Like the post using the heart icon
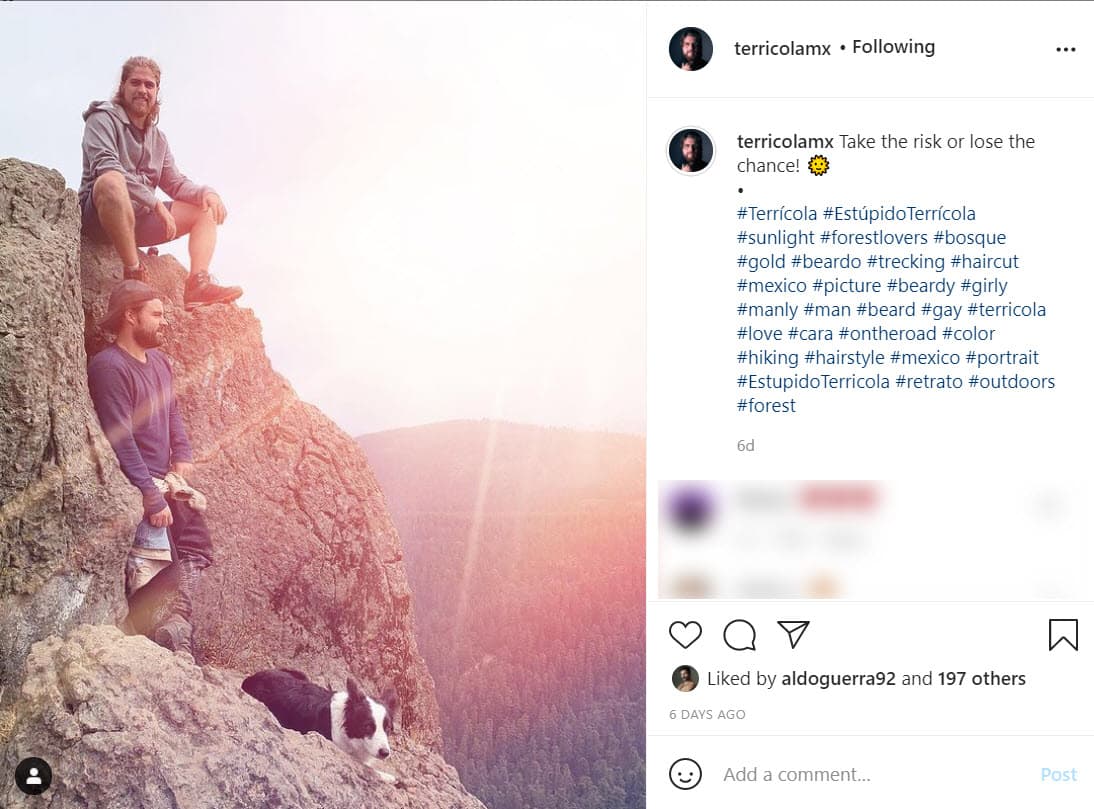This screenshot has width=1094, height=809. [685, 634]
